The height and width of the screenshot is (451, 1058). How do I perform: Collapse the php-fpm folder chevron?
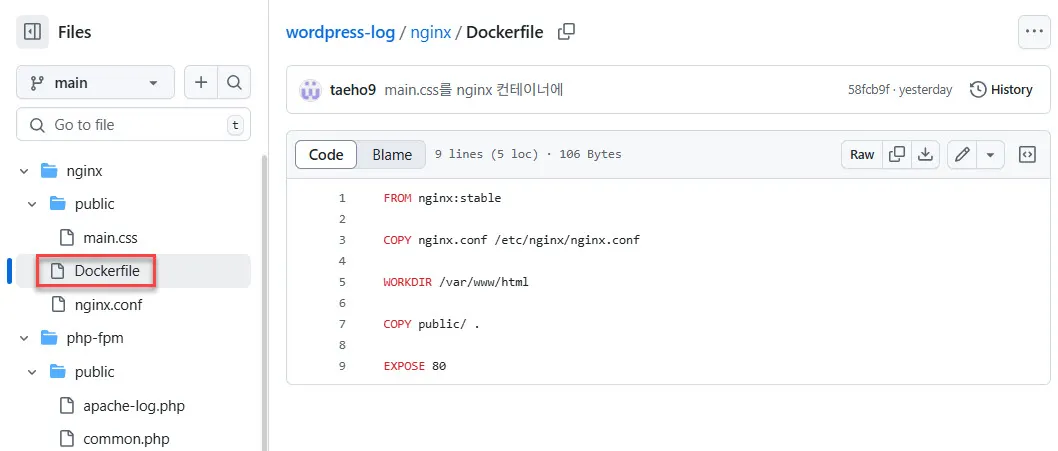tap(24, 338)
